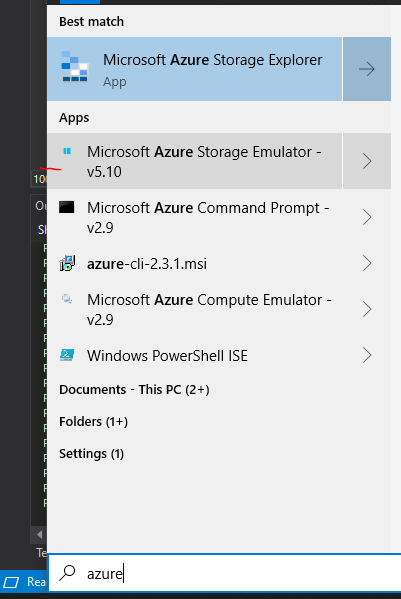Open Microsoft Azure Compute Emulator v2.9
The height and width of the screenshot is (599, 401).
click(x=194, y=309)
